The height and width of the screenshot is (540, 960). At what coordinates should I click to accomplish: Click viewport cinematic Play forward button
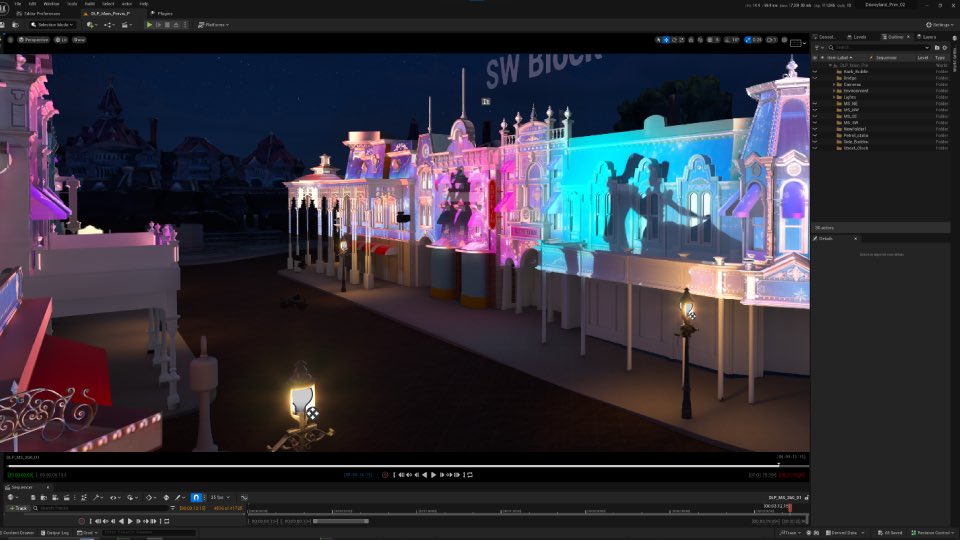point(433,475)
